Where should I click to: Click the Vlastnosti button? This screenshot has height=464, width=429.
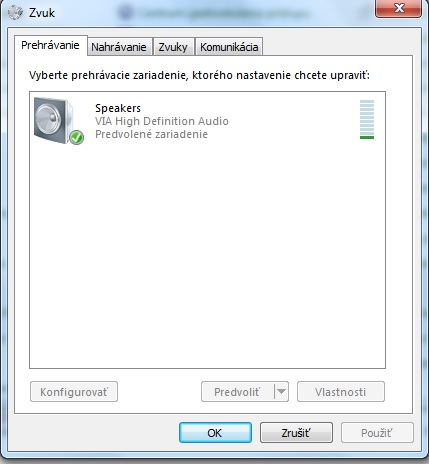[341, 392]
